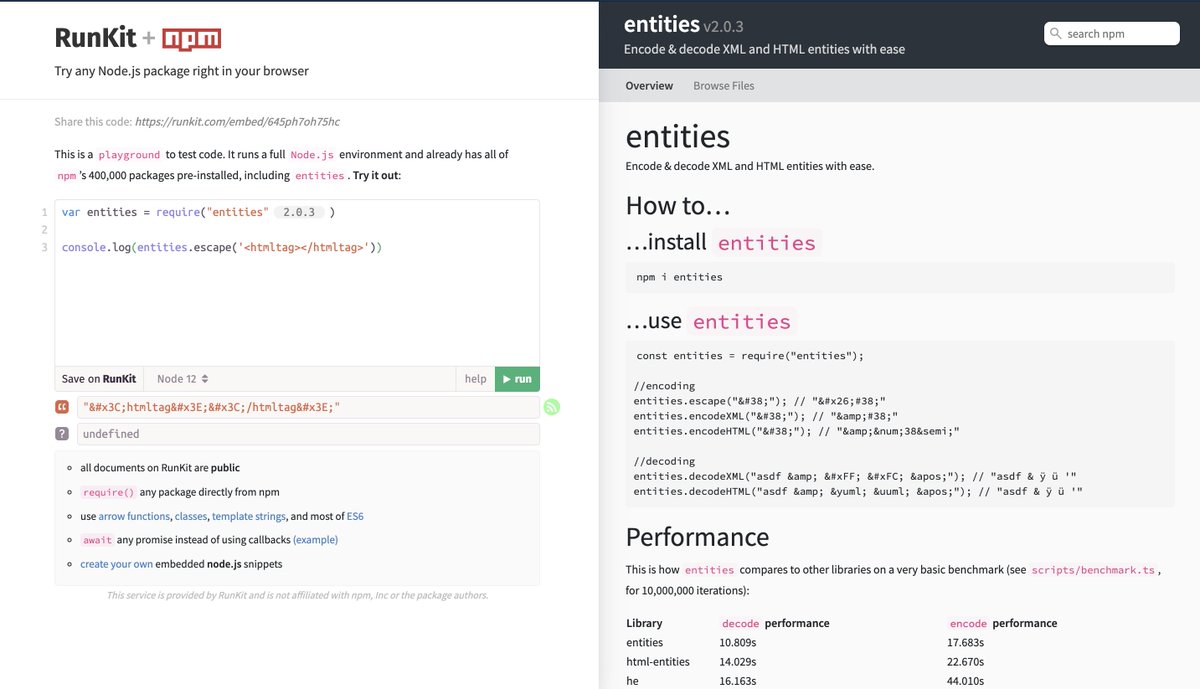
Task: Click code line 3 with console.log
Action: click(x=222, y=246)
